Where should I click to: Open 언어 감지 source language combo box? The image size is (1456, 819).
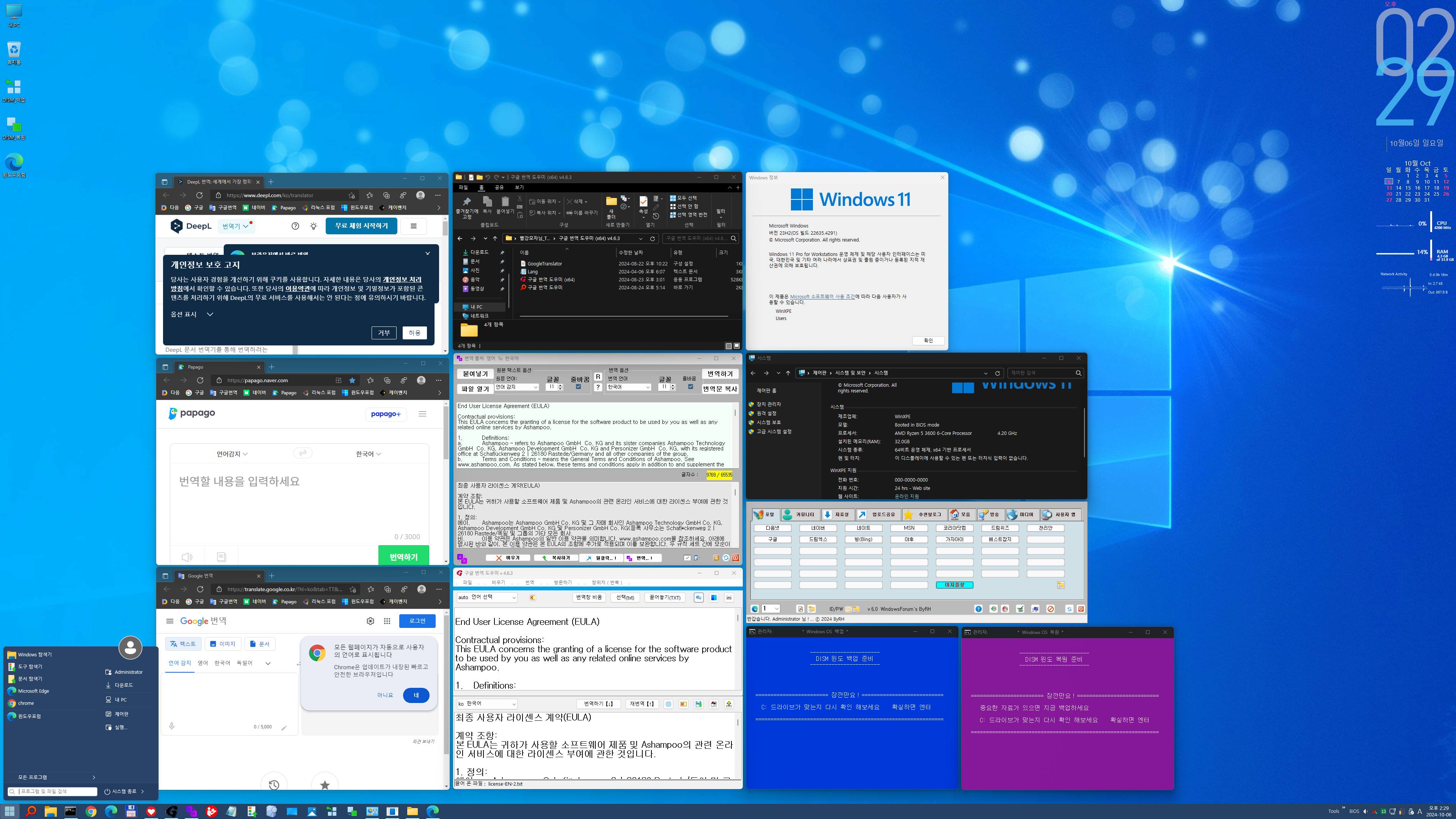click(x=516, y=387)
